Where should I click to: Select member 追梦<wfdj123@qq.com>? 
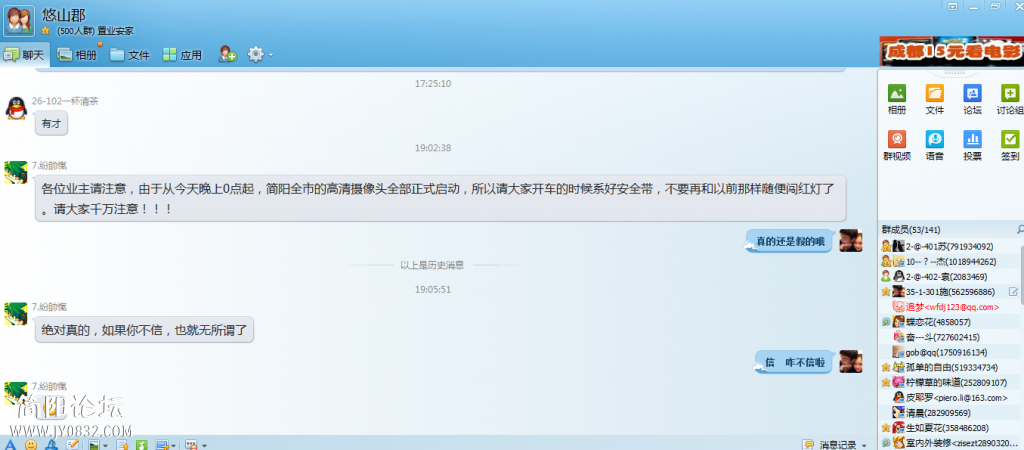pyautogui.click(x=949, y=306)
